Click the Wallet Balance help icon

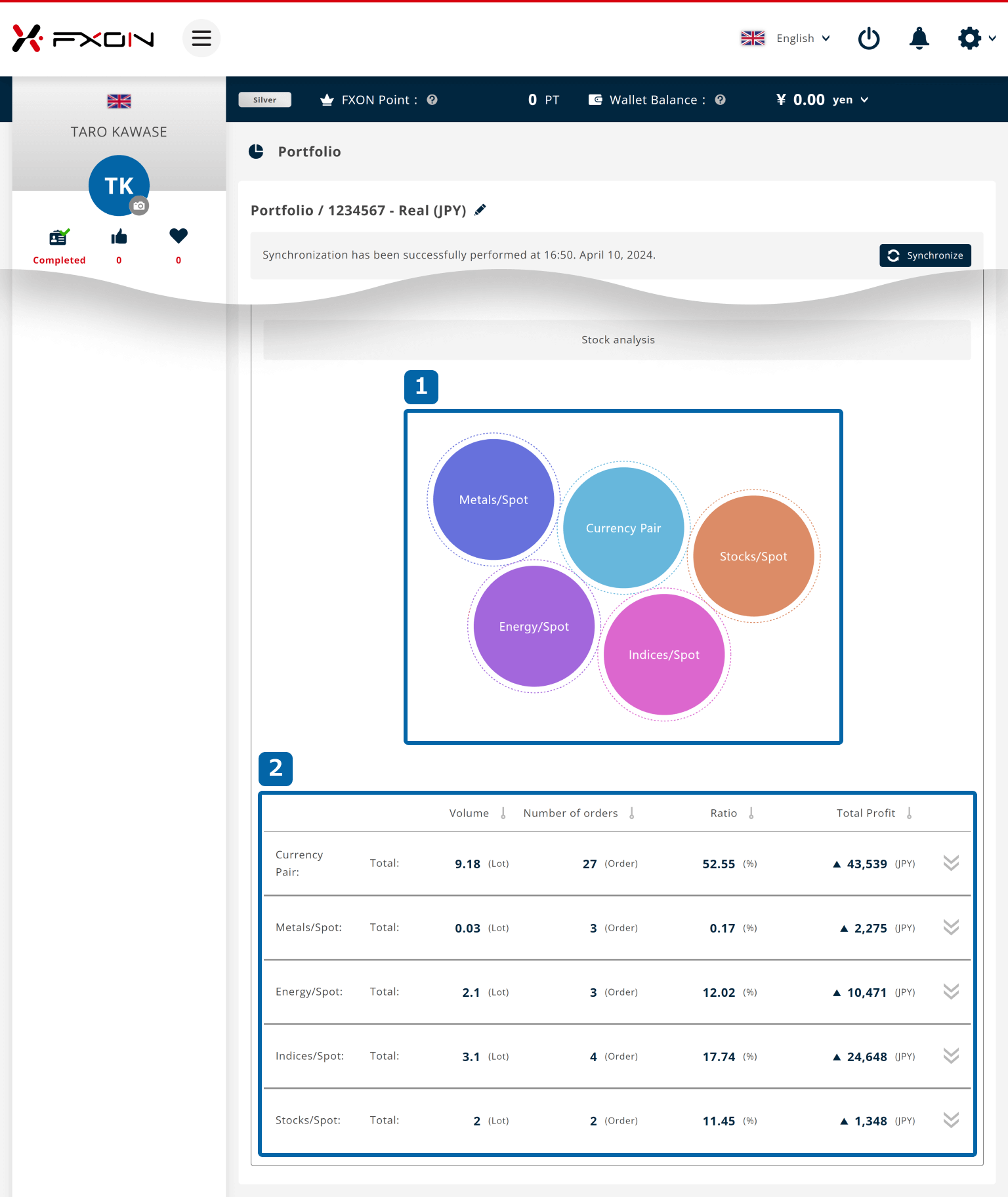click(720, 100)
